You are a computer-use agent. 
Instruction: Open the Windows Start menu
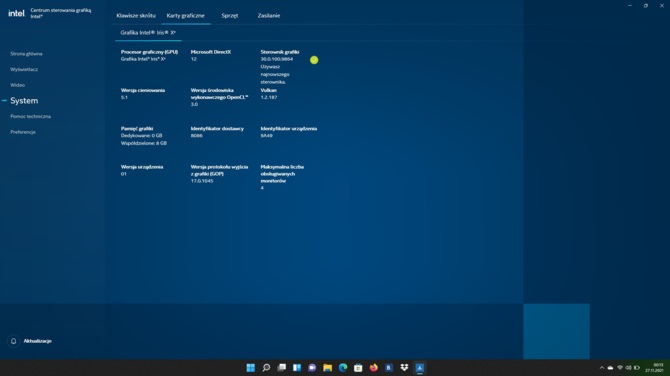point(251,367)
